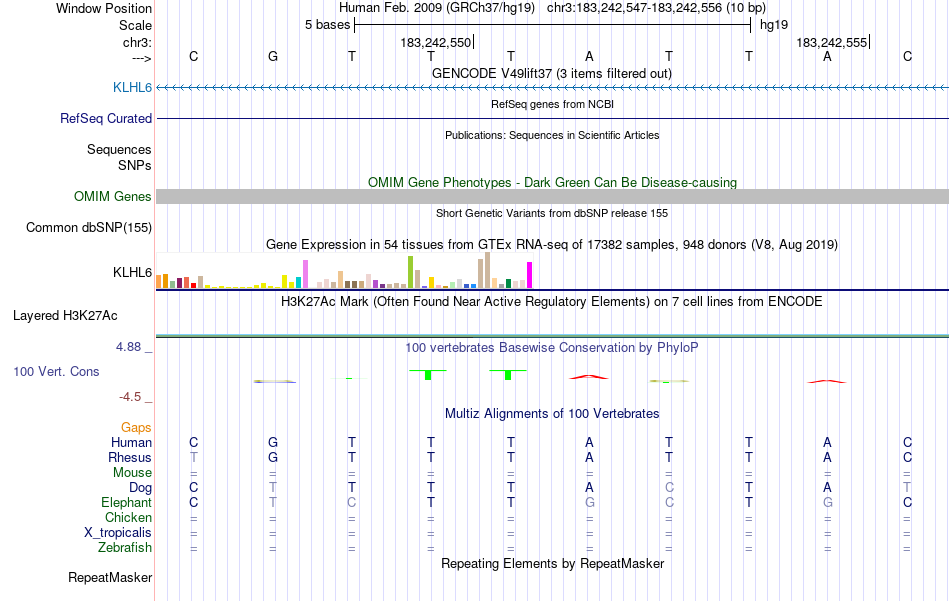Click the X_tropicalis alignment row label
950x601 pixels.
pos(118,533)
